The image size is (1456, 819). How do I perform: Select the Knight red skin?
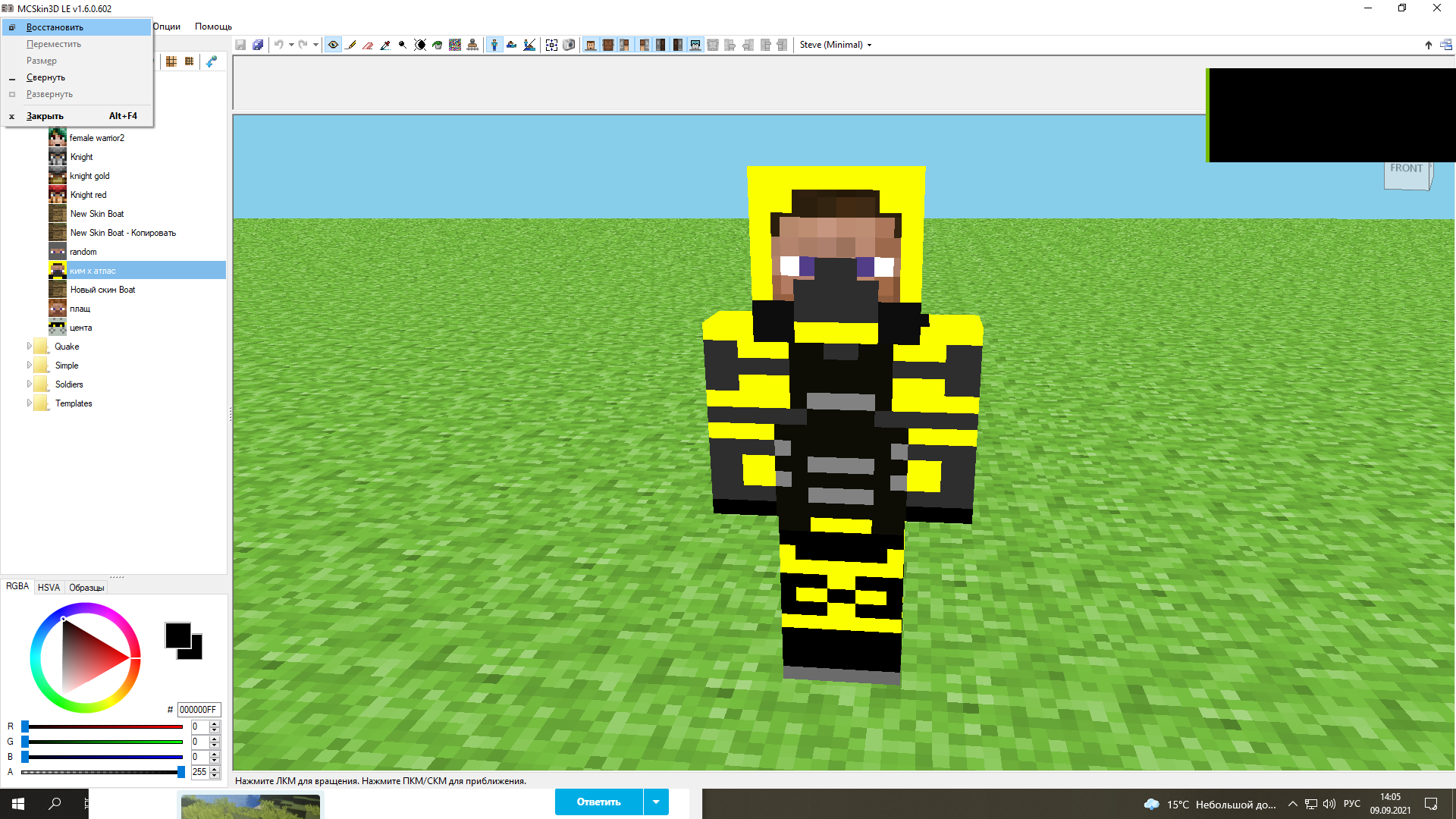(x=88, y=195)
